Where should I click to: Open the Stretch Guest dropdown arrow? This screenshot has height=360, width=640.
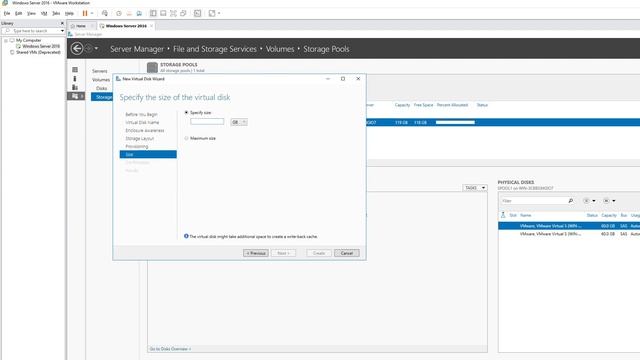[219, 13]
